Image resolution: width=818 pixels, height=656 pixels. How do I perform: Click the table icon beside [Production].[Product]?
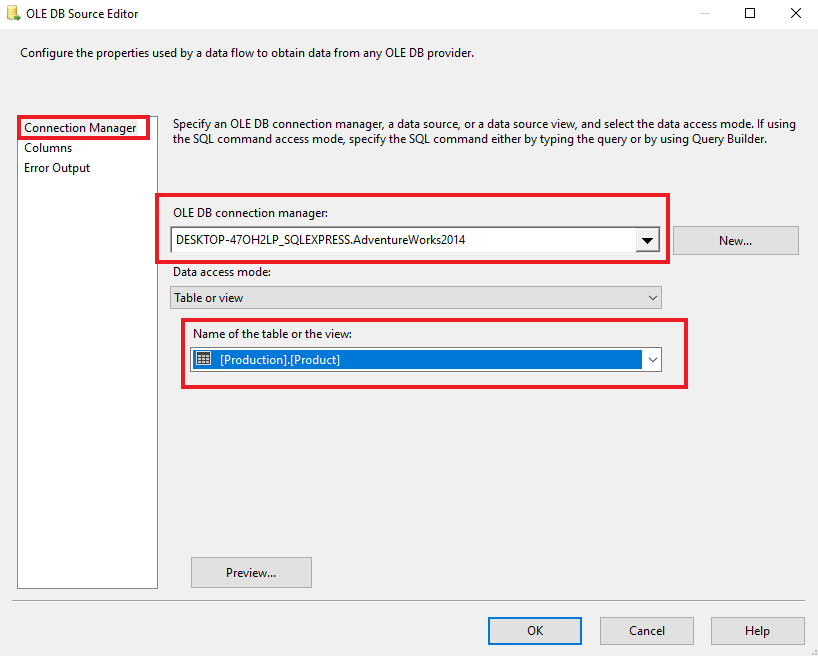point(203,359)
